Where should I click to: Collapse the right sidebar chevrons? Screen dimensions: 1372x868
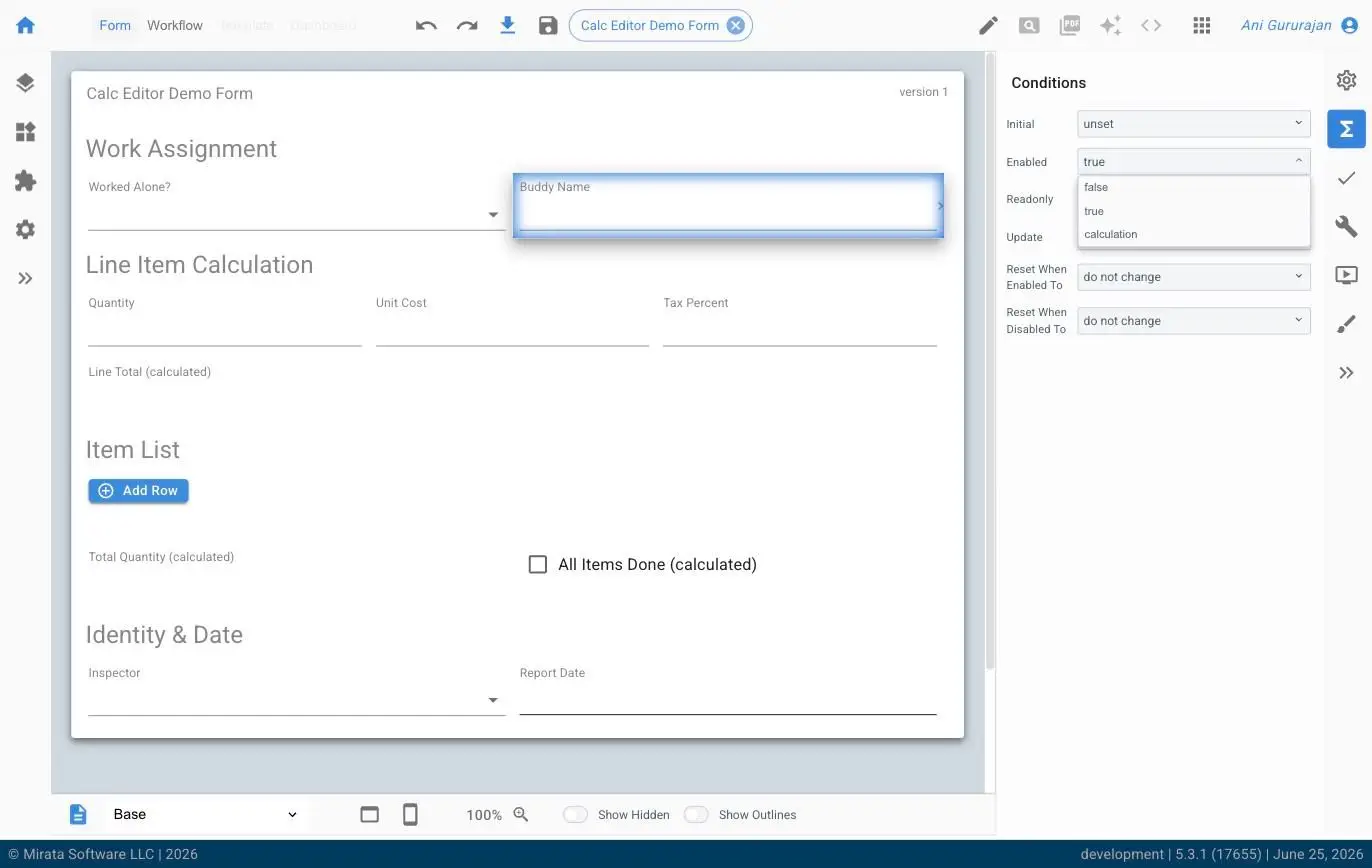(x=1347, y=373)
